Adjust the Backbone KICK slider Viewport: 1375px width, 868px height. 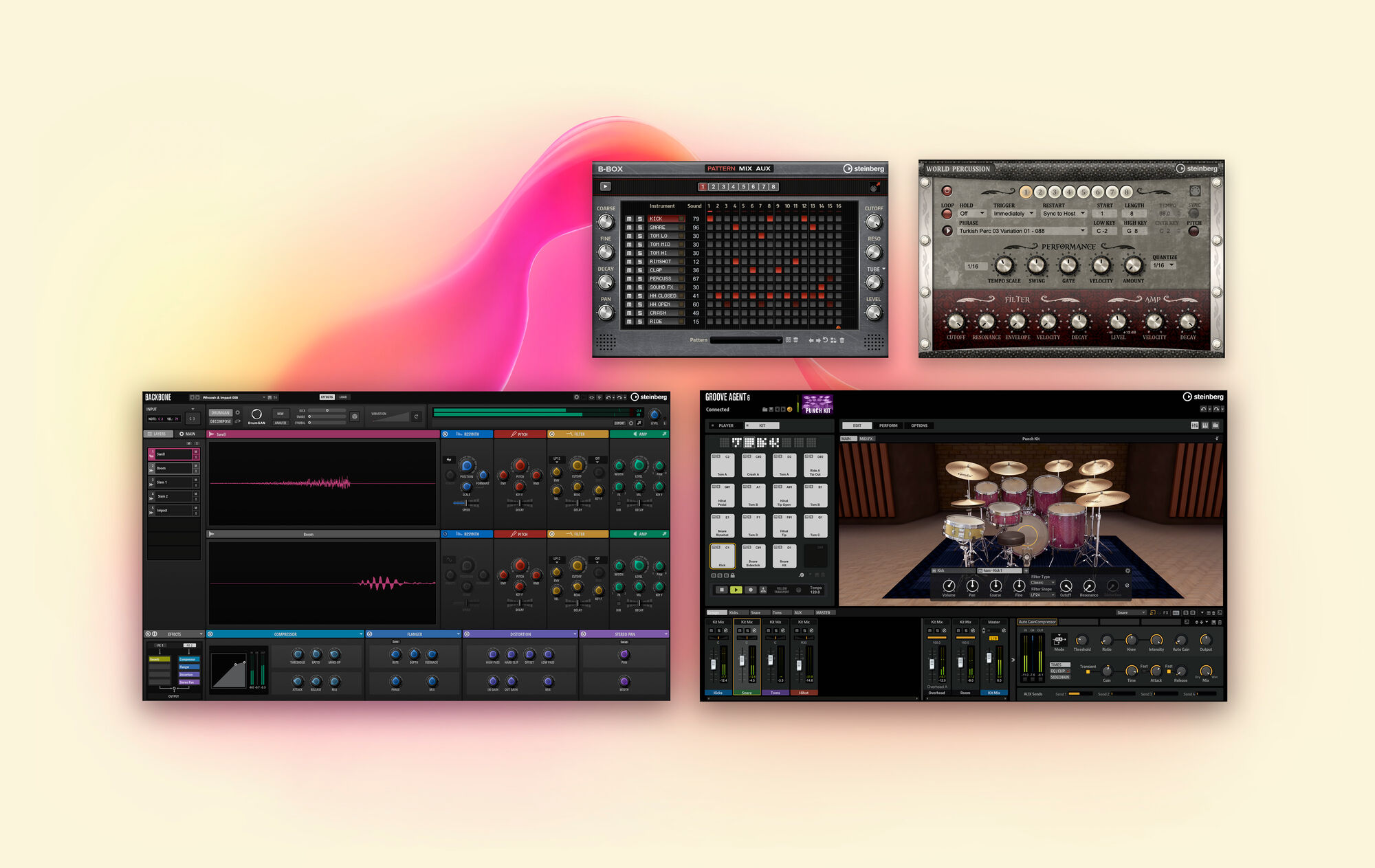[327, 410]
